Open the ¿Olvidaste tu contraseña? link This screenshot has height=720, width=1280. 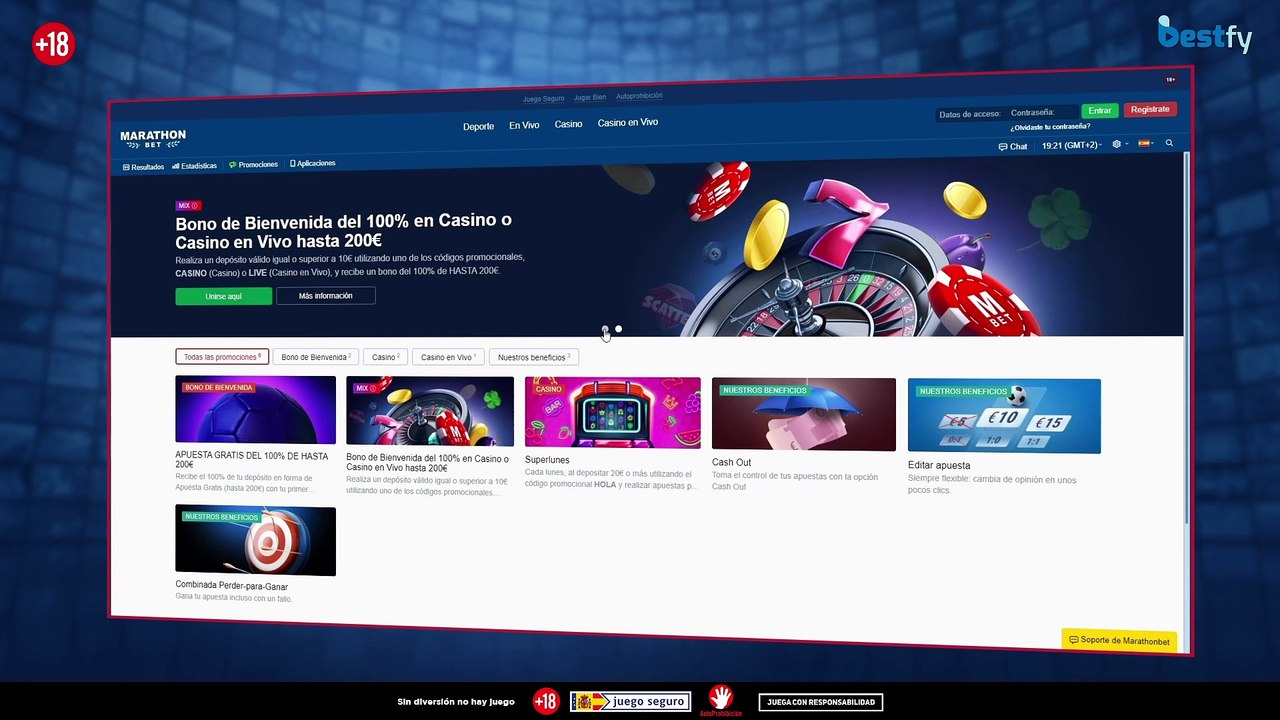click(x=1050, y=127)
